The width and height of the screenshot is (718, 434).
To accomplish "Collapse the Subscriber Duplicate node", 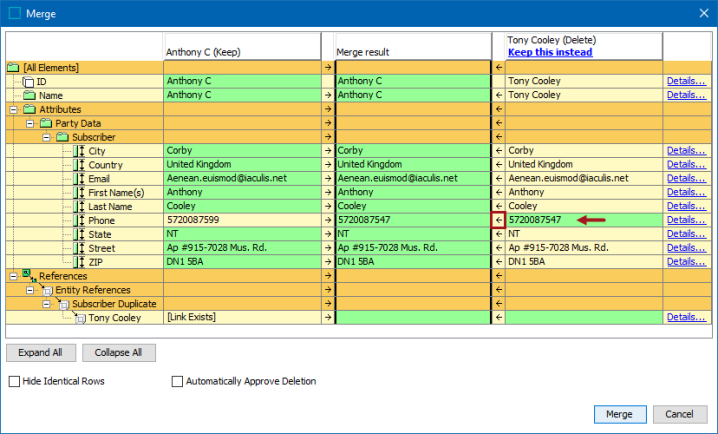I will [x=47, y=304].
